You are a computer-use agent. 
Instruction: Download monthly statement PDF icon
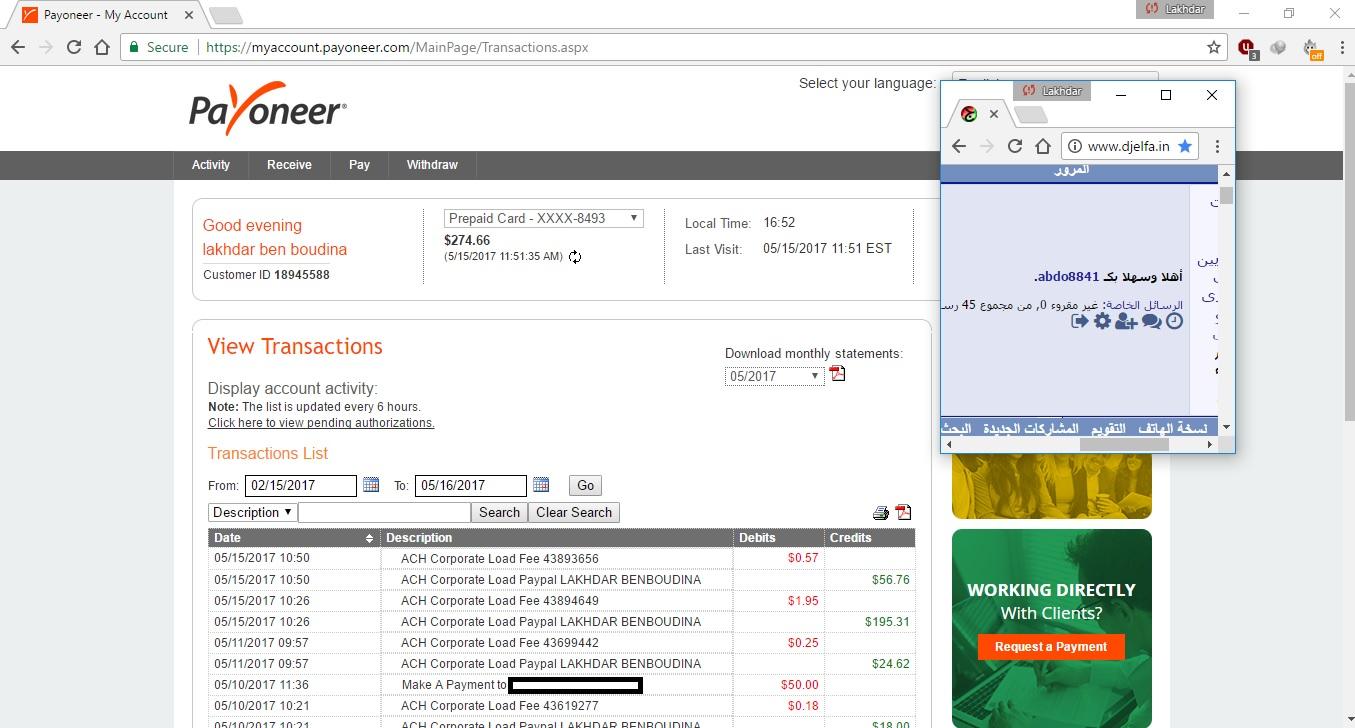tap(838, 374)
